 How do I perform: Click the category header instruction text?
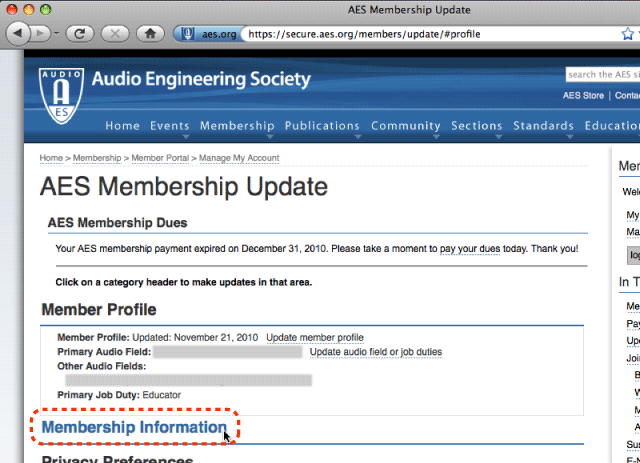coord(184,282)
